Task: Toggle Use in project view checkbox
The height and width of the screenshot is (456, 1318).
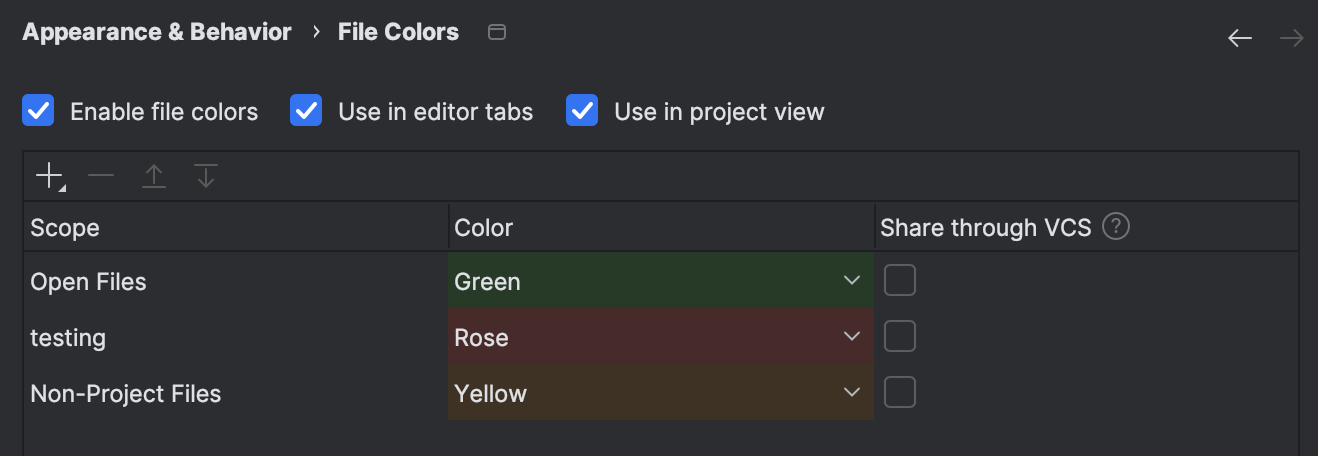Action: click(x=582, y=111)
